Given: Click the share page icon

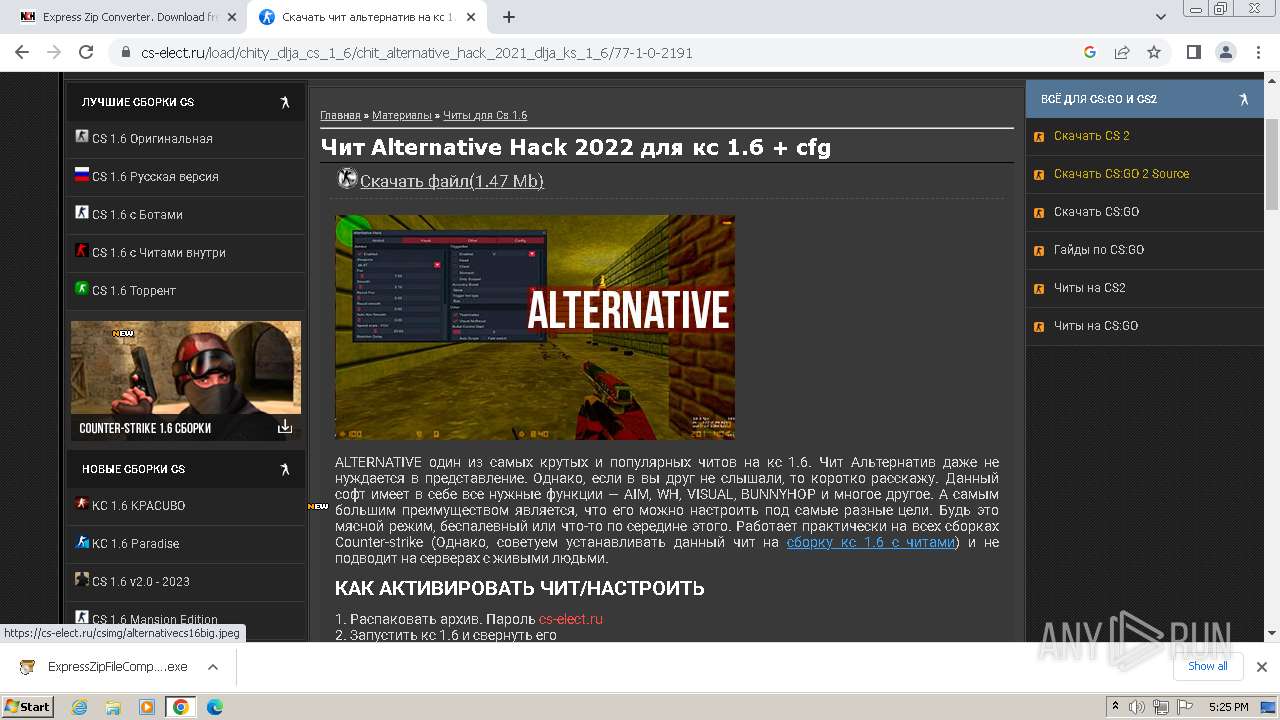Looking at the screenshot, I should click(x=1122, y=52).
